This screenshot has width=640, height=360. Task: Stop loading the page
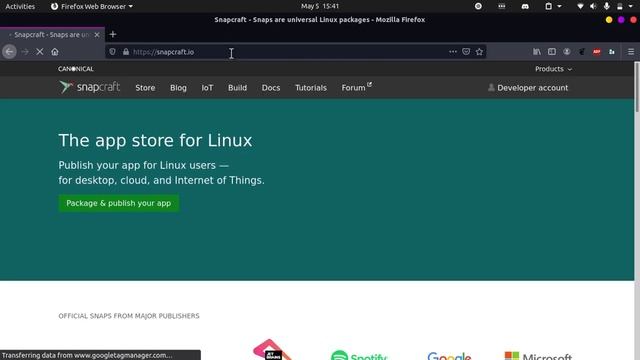pos(40,52)
